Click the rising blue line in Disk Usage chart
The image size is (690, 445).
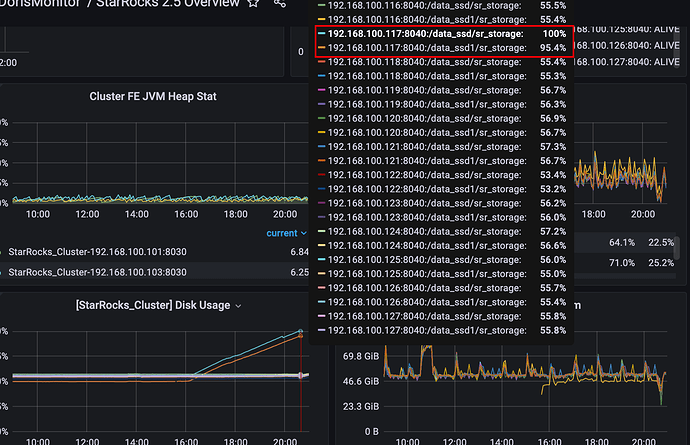246,352
